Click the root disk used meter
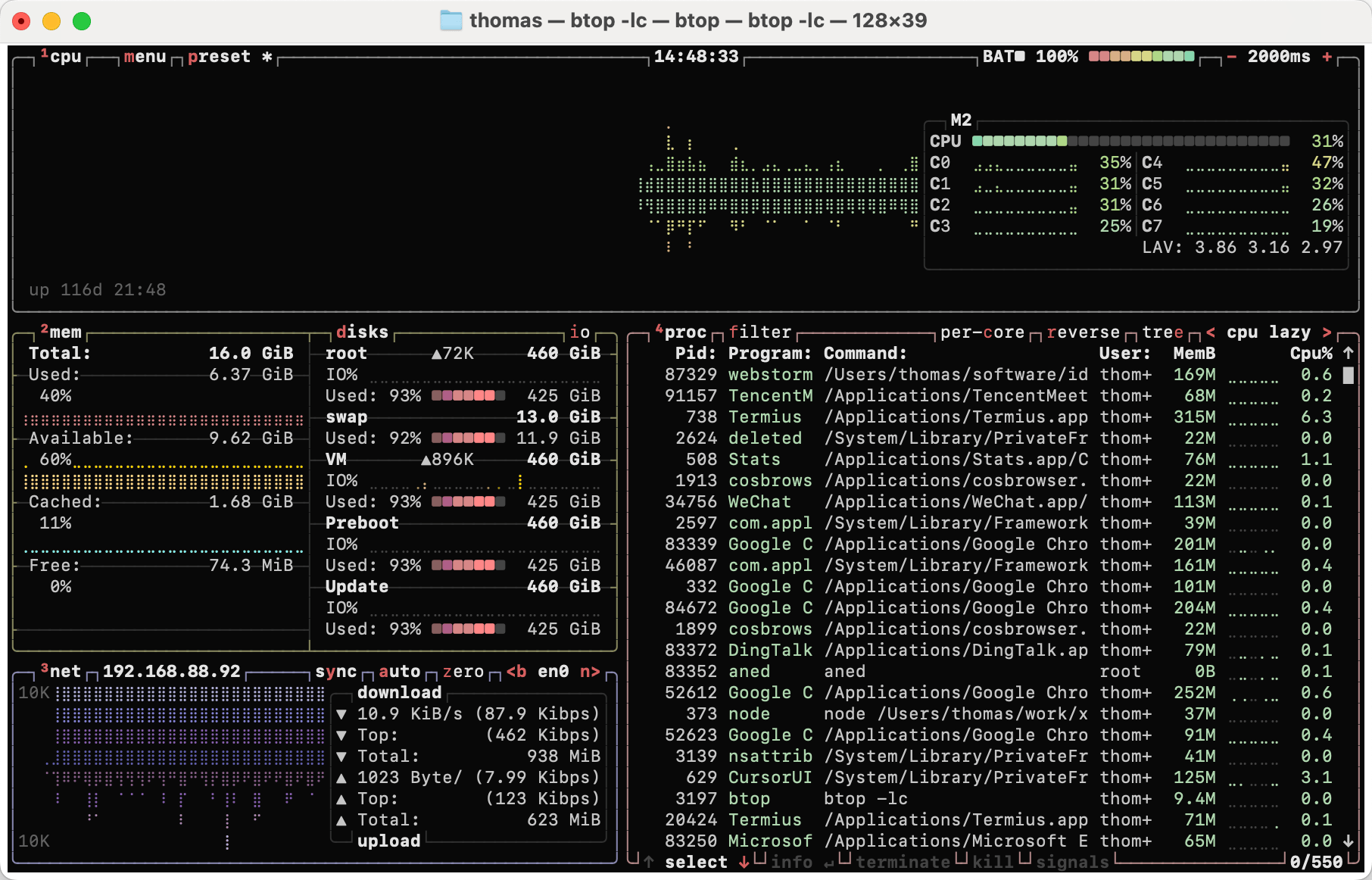This screenshot has height=880, width=1372. pos(468,395)
